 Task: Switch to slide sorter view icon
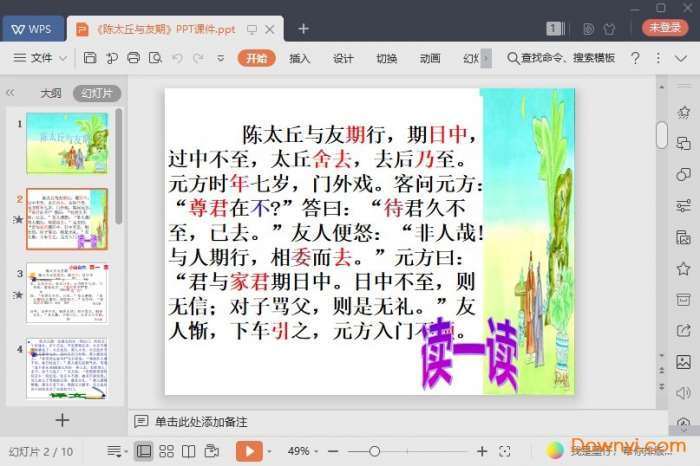(167, 451)
